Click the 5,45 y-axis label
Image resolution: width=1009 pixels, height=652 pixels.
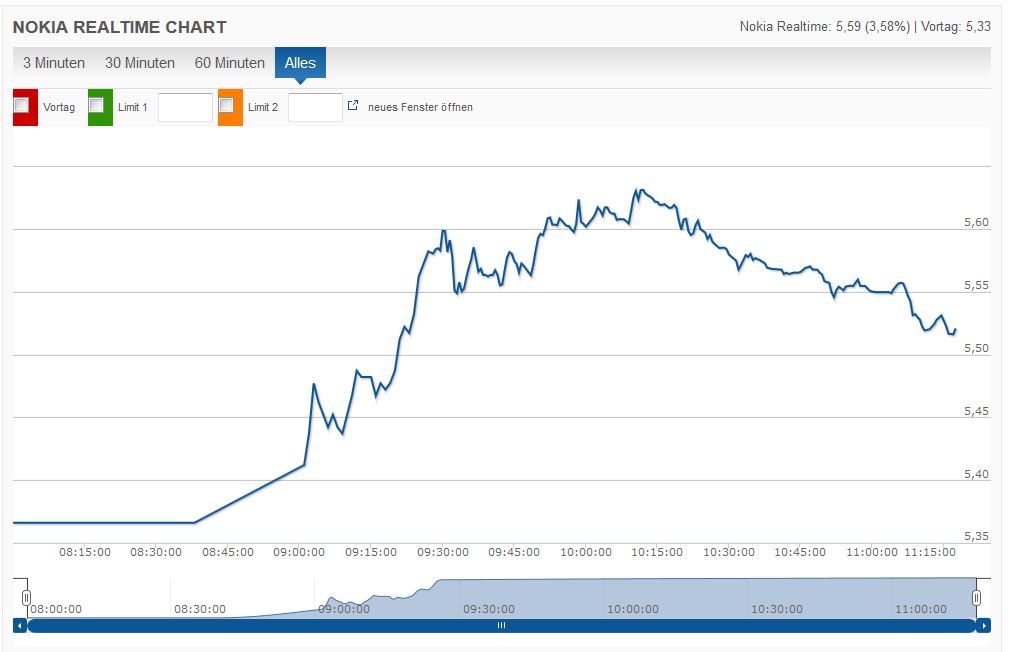click(976, 411)
